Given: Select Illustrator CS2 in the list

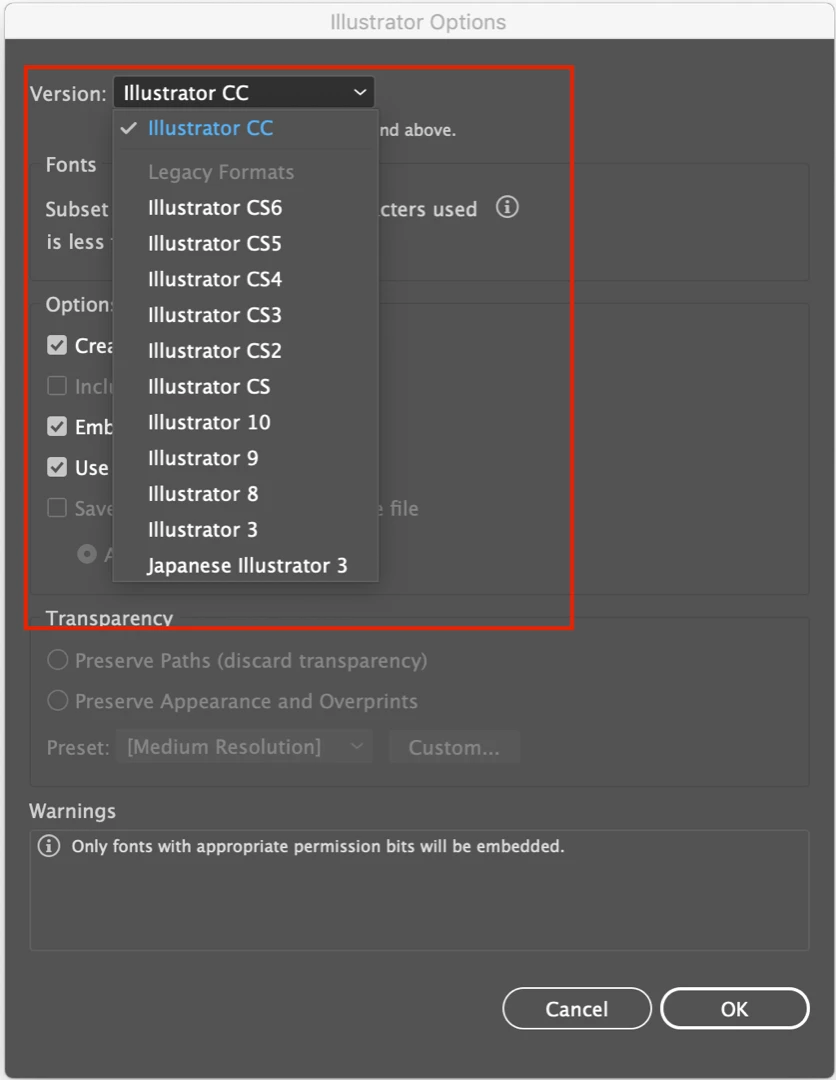Looking at the screenshot, I should (245, 351).
